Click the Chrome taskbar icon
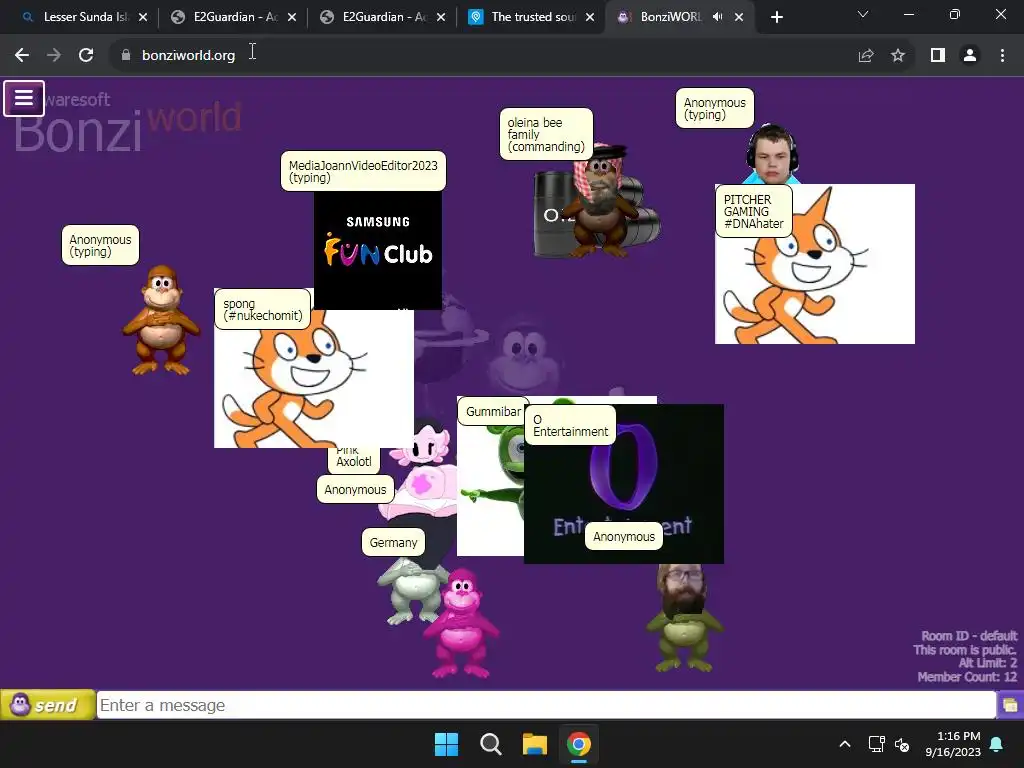Image resolution: width=1024 pixels, height=768 pixels. point(579,744)
